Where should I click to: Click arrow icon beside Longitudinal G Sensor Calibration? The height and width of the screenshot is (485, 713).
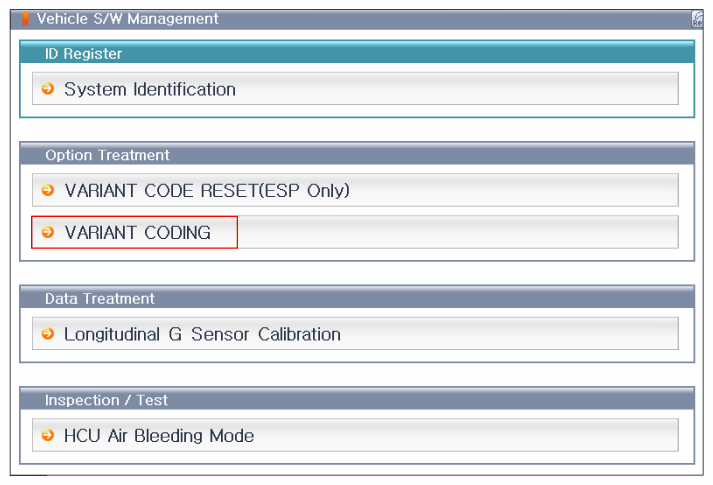coord(47,334)
